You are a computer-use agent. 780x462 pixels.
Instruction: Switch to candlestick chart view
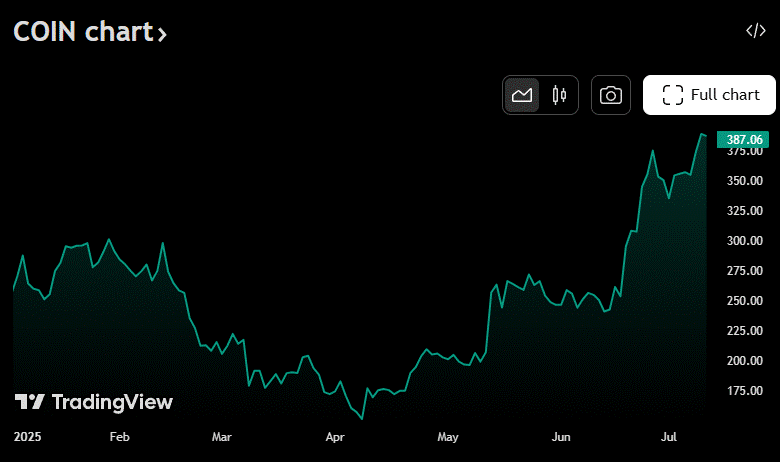click(x=559, y=95)
